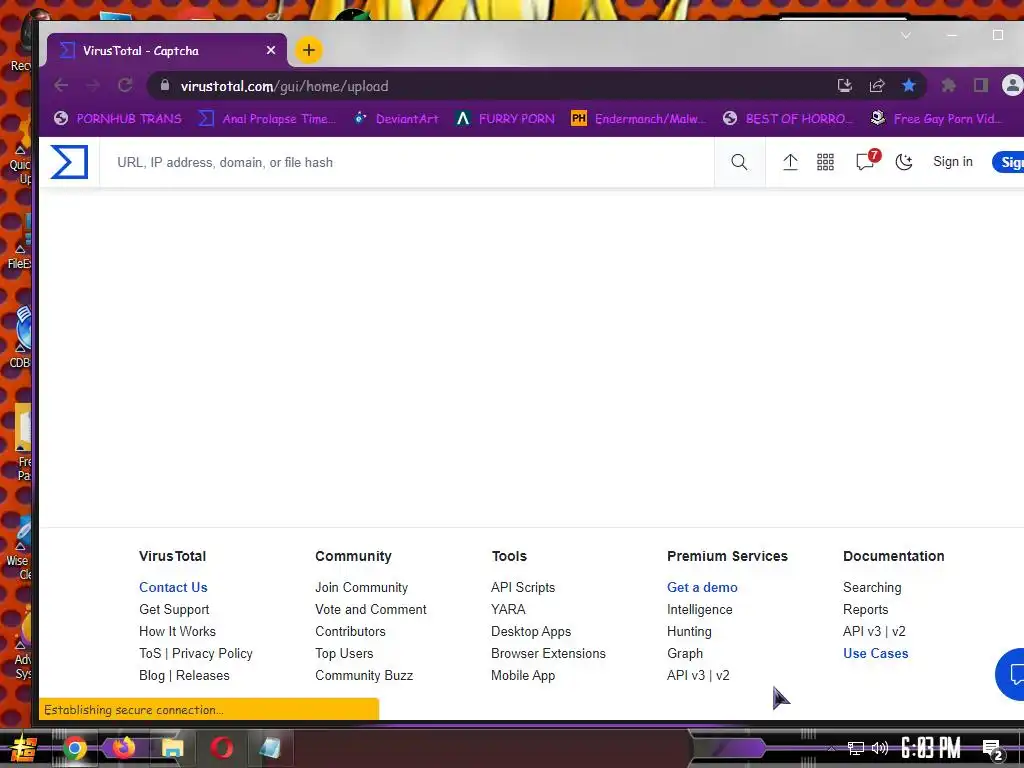1024x768 pixels.
Task: Open the profile avatar icon
Action: coord(1012,86)
